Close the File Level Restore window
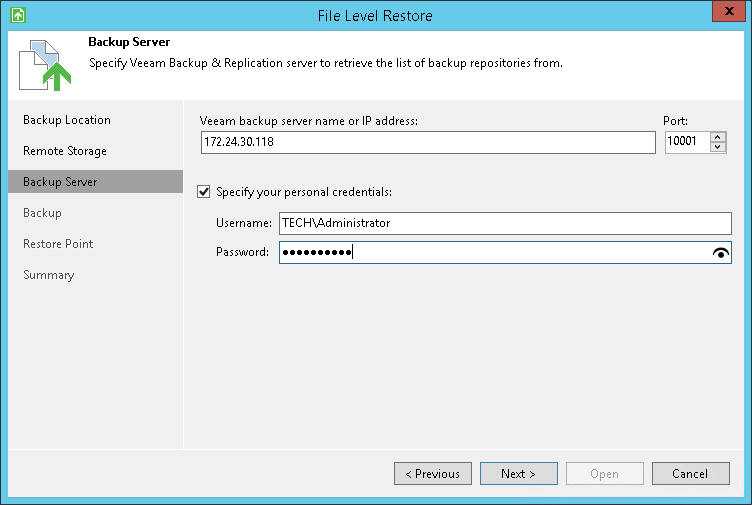This screenshot has height=505, width=752. coord(728,11)
